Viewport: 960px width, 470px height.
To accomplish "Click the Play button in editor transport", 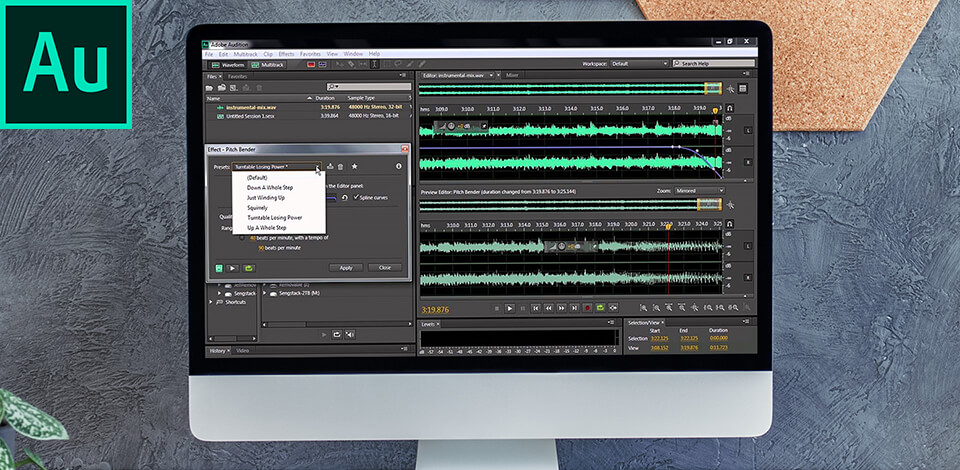I will 509,308.
